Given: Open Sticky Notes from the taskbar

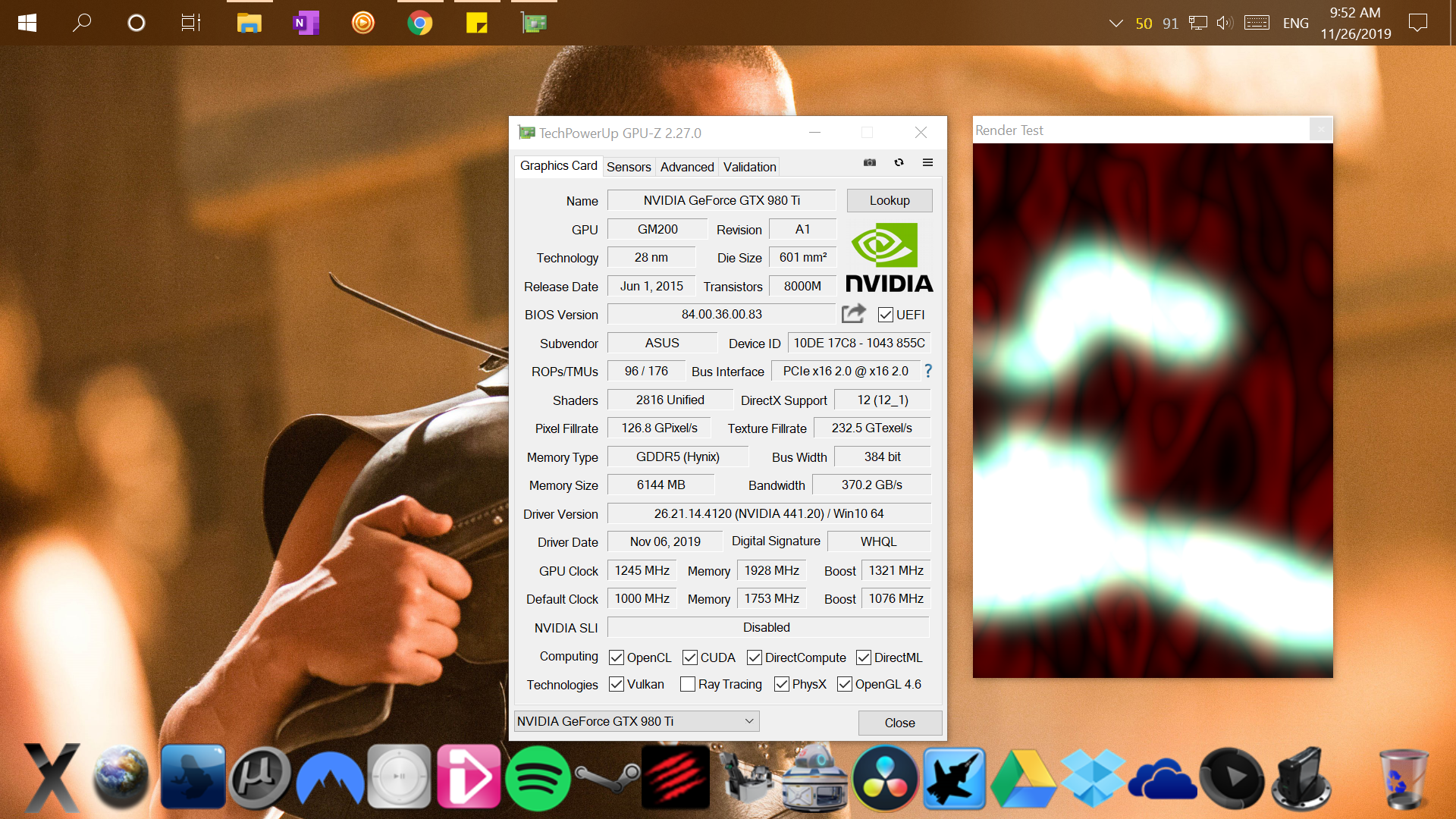Looking at the screenshot, I should click(476, 23).
